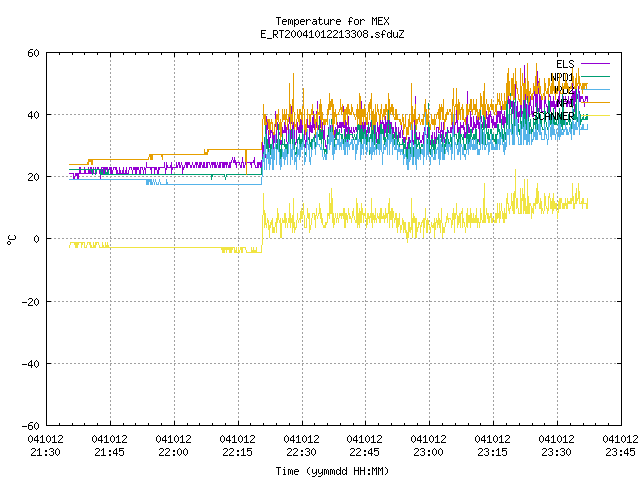Click the 22:00 time tick label

coord(173,452)
